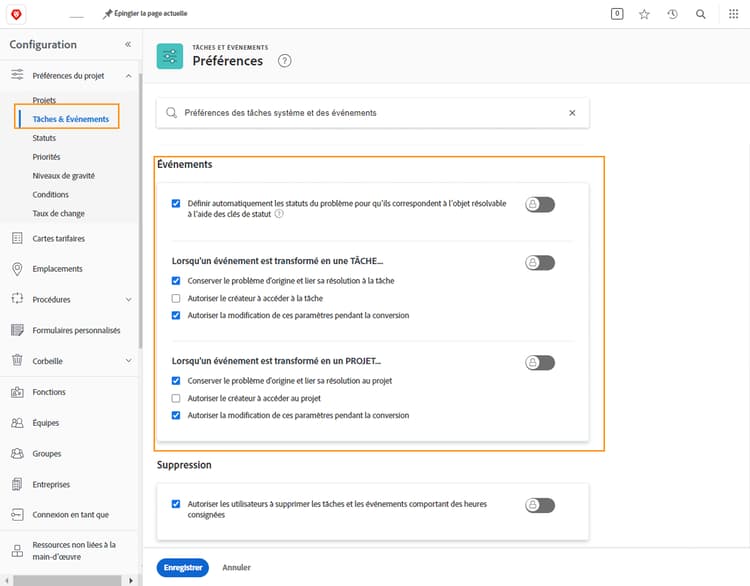This screenshot has height=586, width=750.
Task: Open Statuts in the sidebar
Action: tap(44, 138)
